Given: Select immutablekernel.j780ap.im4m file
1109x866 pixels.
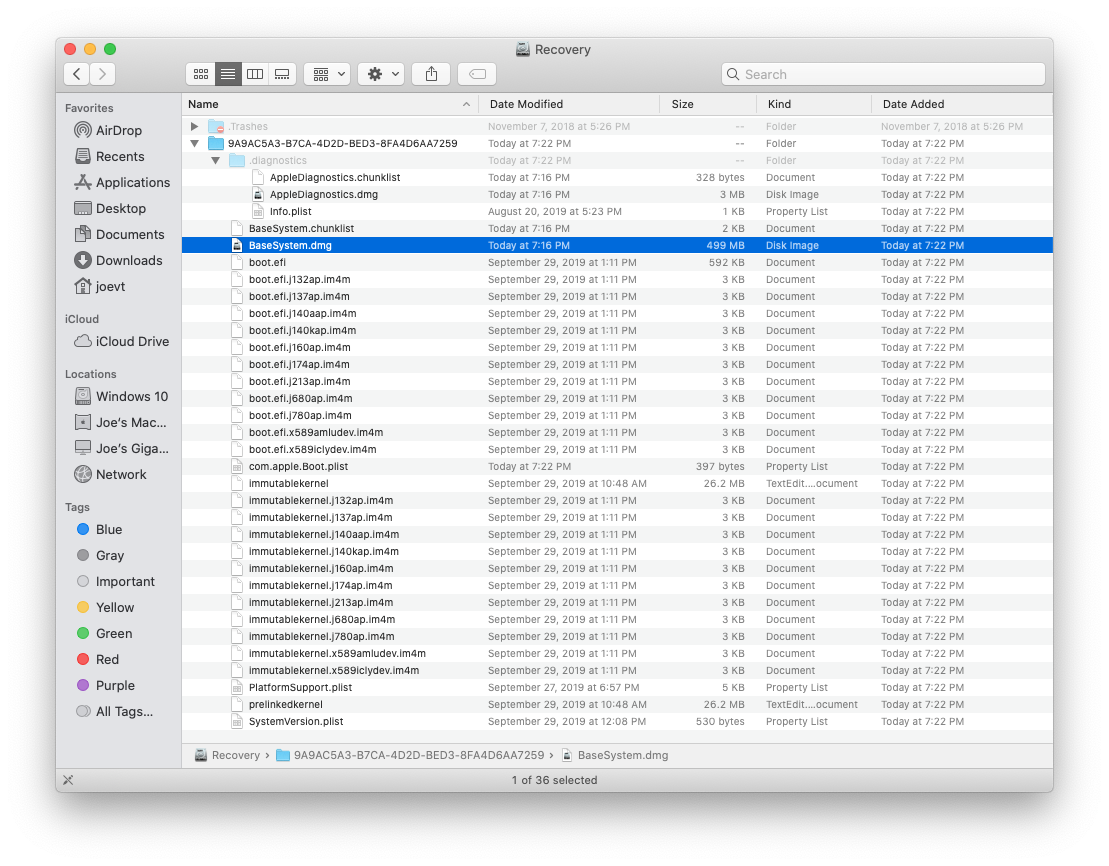Looking at the screenshot, I should 617,637.
